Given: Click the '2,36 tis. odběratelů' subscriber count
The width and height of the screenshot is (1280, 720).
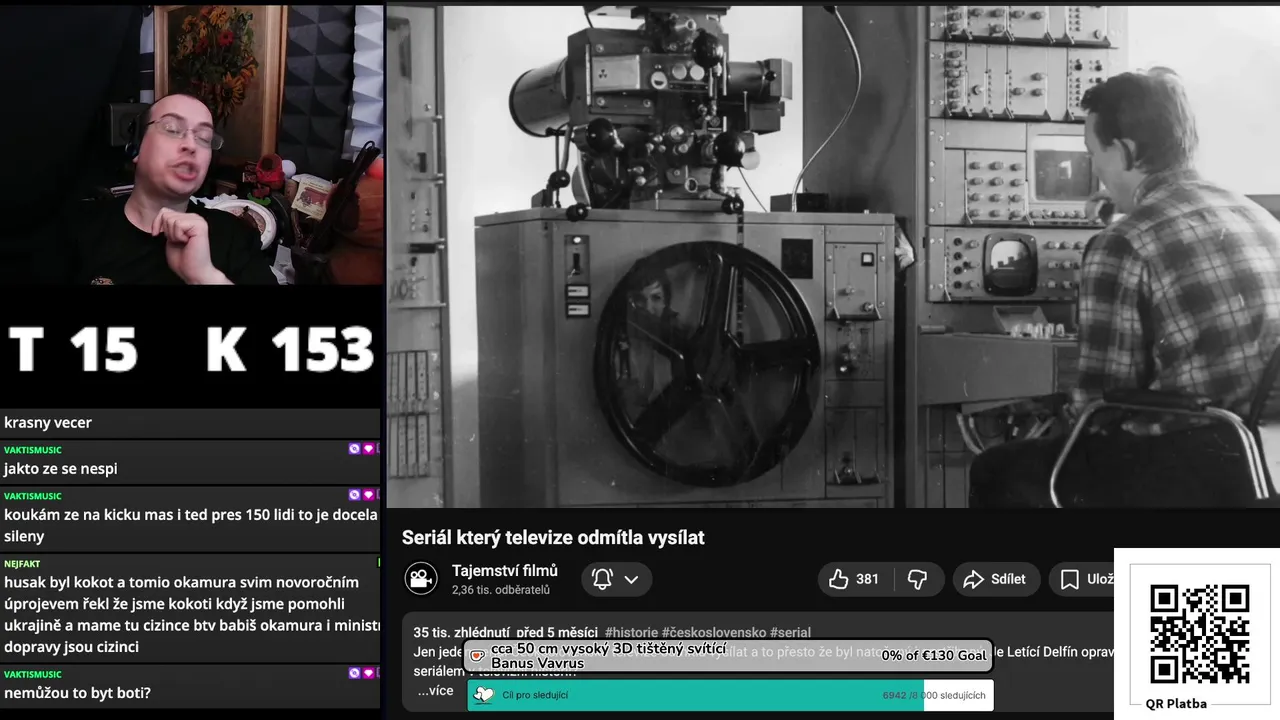Looking at the screenshot, I should 501,590.
